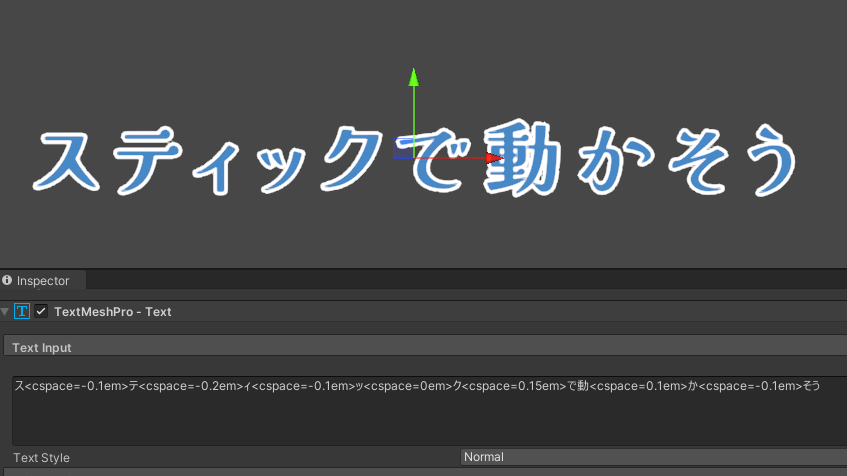Disable the TextMeshPro component checkbox
847x476 pixels.
coord(41,312)
